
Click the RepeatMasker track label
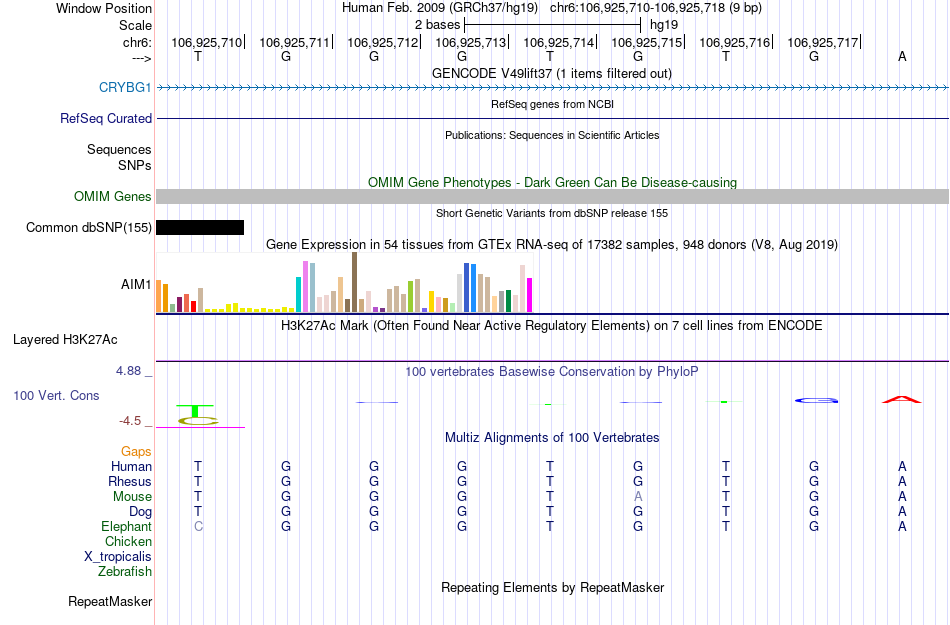110,601
